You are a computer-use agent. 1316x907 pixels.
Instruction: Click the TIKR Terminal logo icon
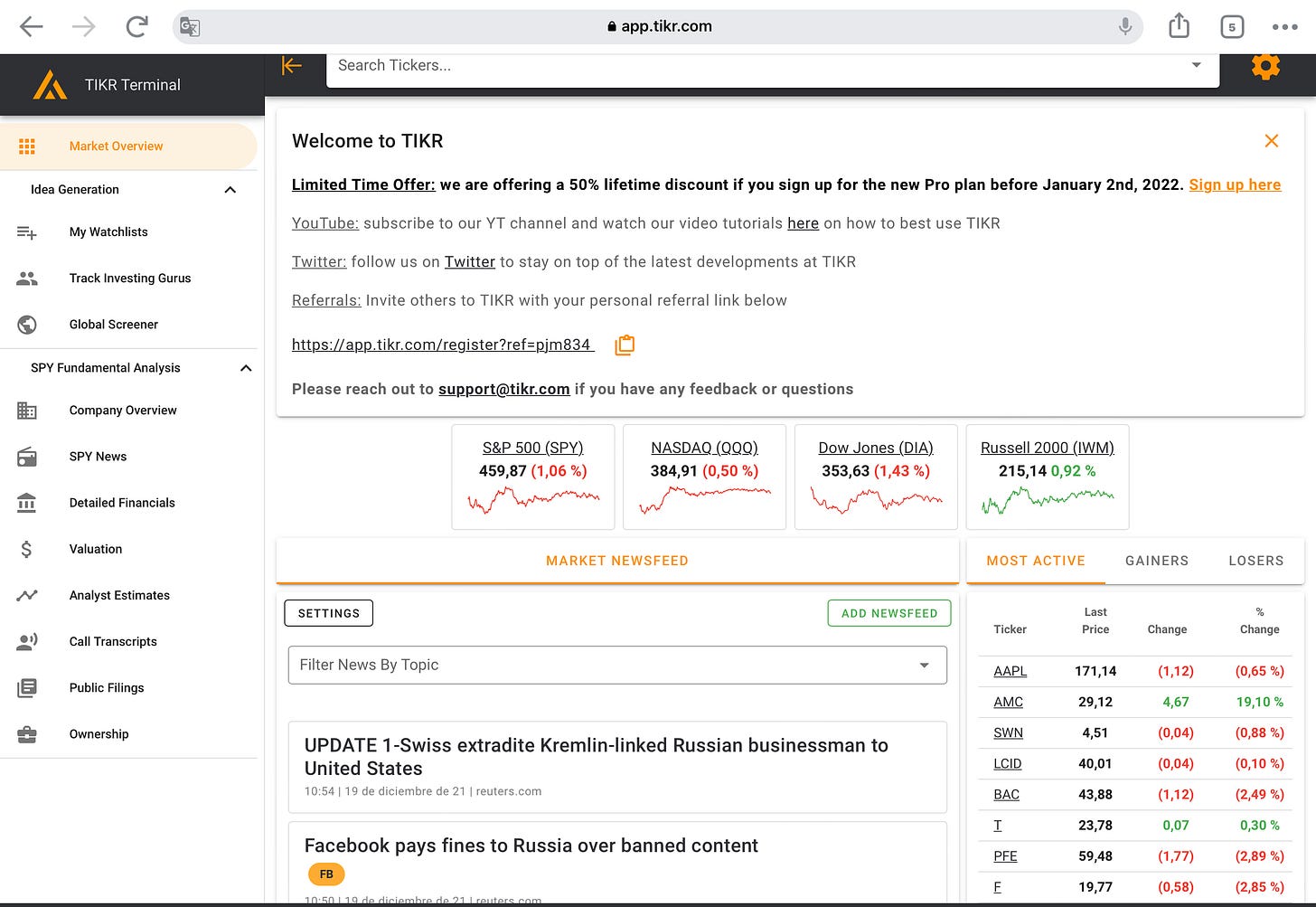click(50, 85)
